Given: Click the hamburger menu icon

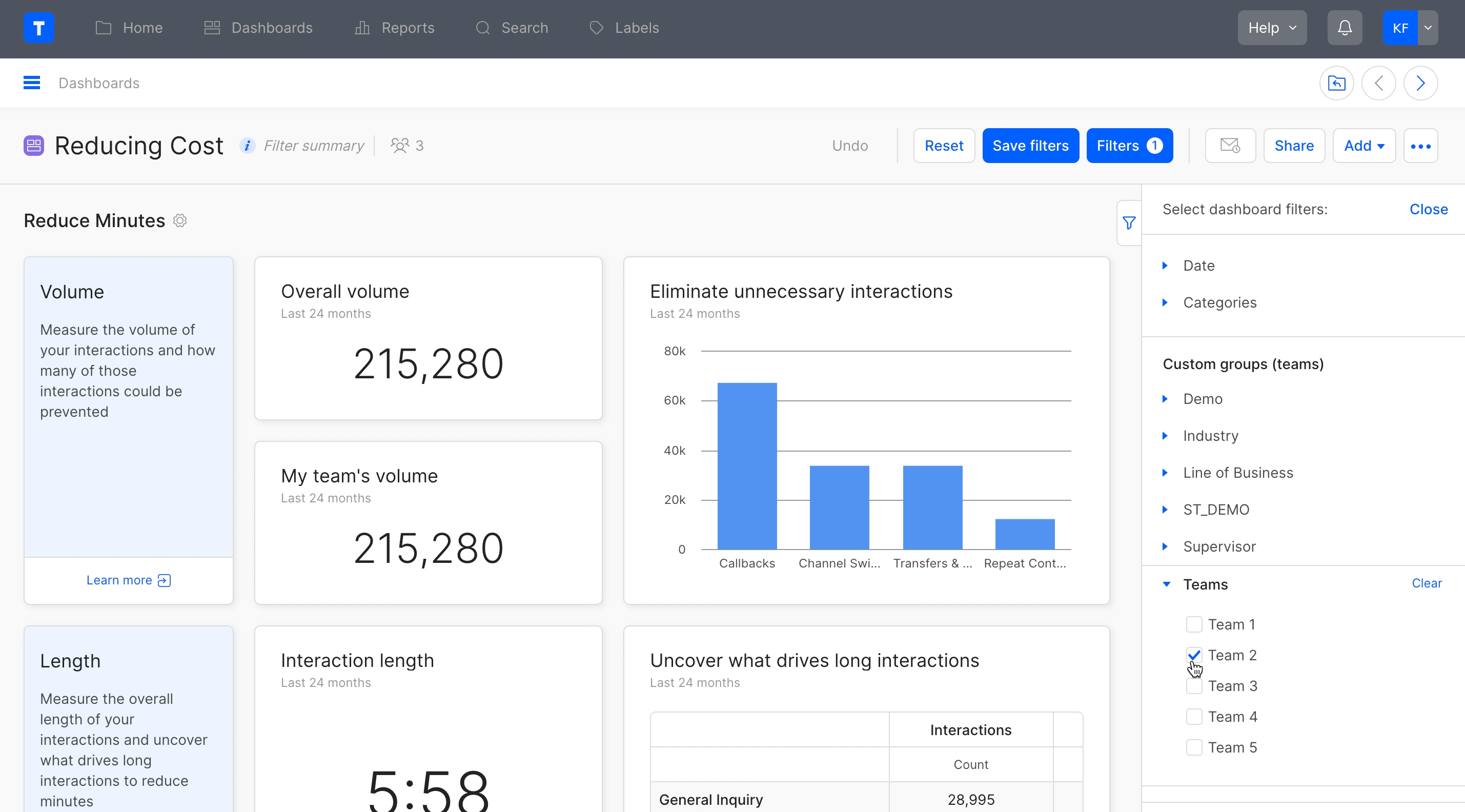Looking at the screenshot, I should [31, 83].
